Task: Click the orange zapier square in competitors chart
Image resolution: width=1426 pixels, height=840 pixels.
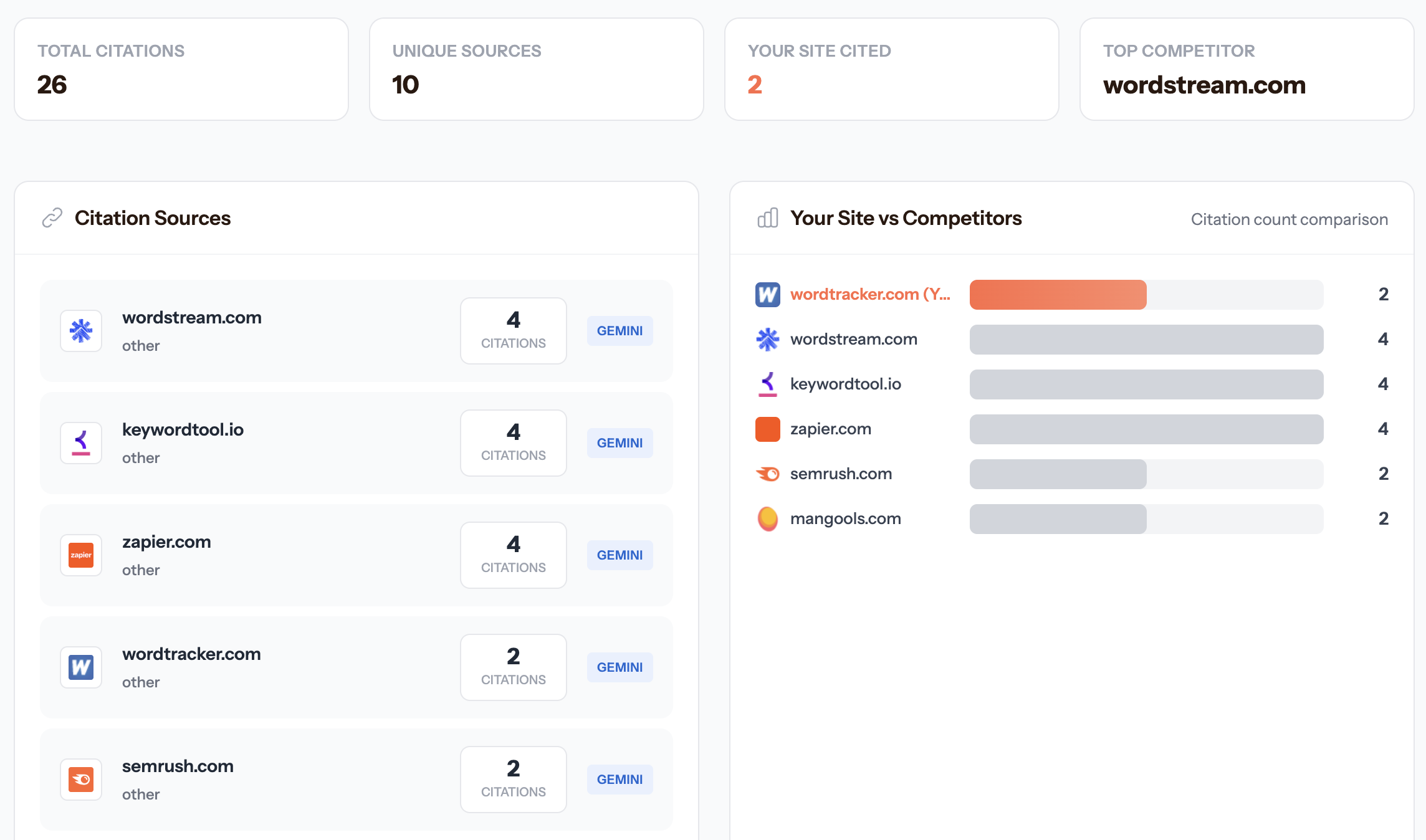Action: pos(768,429)
